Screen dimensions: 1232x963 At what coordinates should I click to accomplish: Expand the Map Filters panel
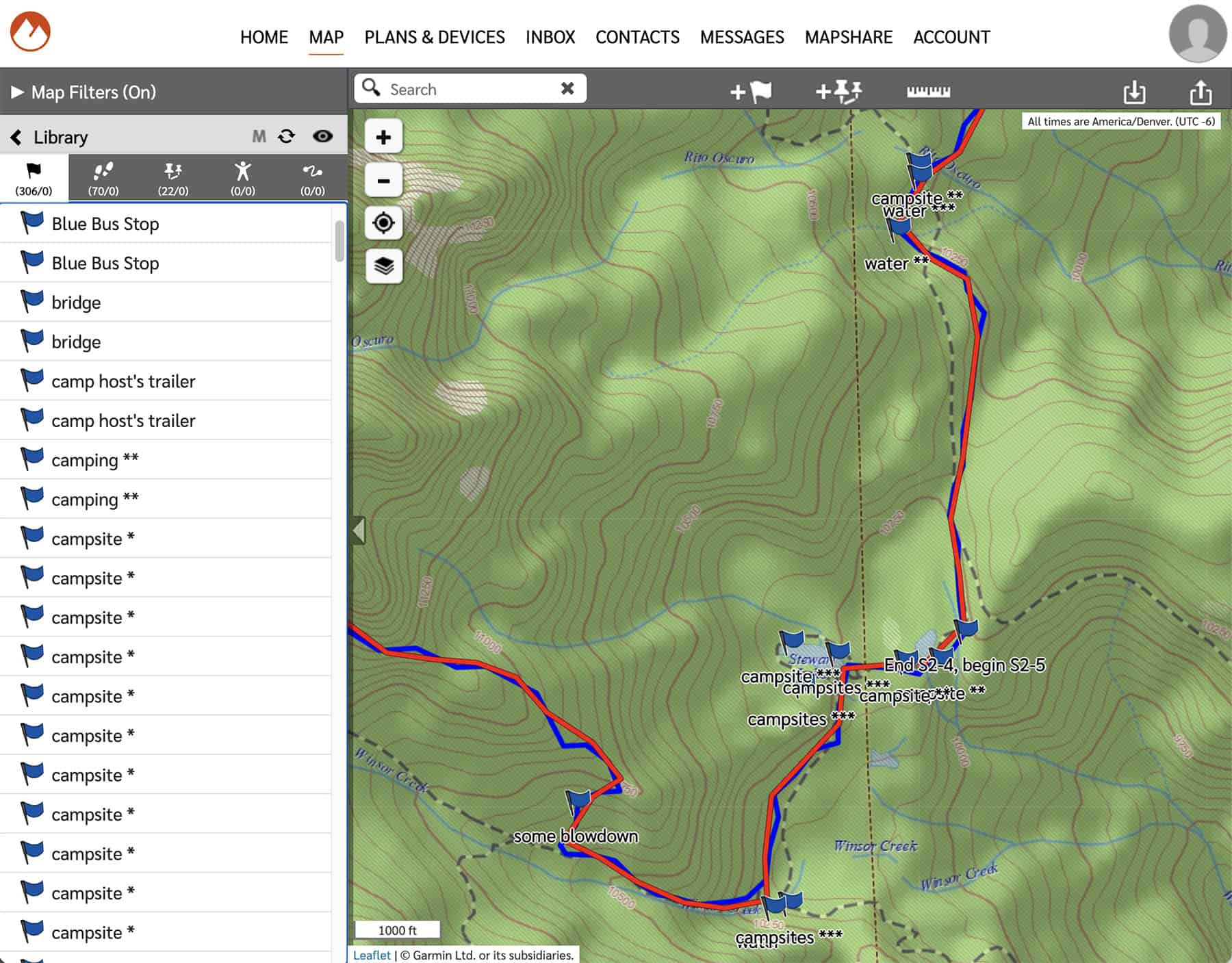coord(18,92)
